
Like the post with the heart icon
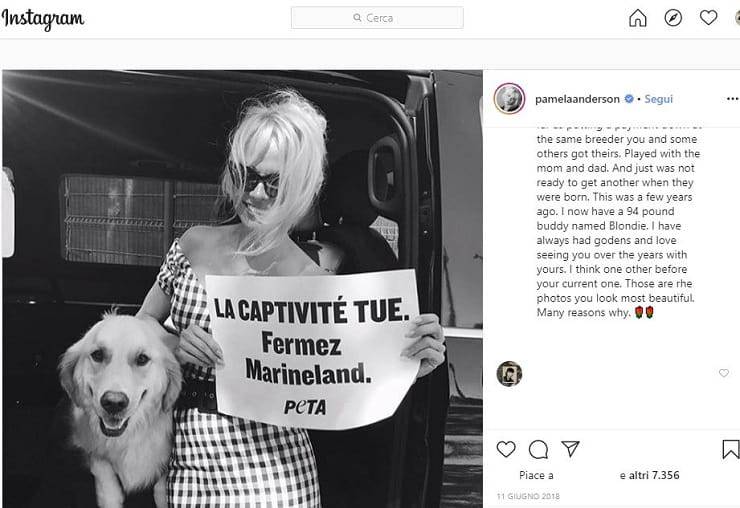[x=506, y=449]
